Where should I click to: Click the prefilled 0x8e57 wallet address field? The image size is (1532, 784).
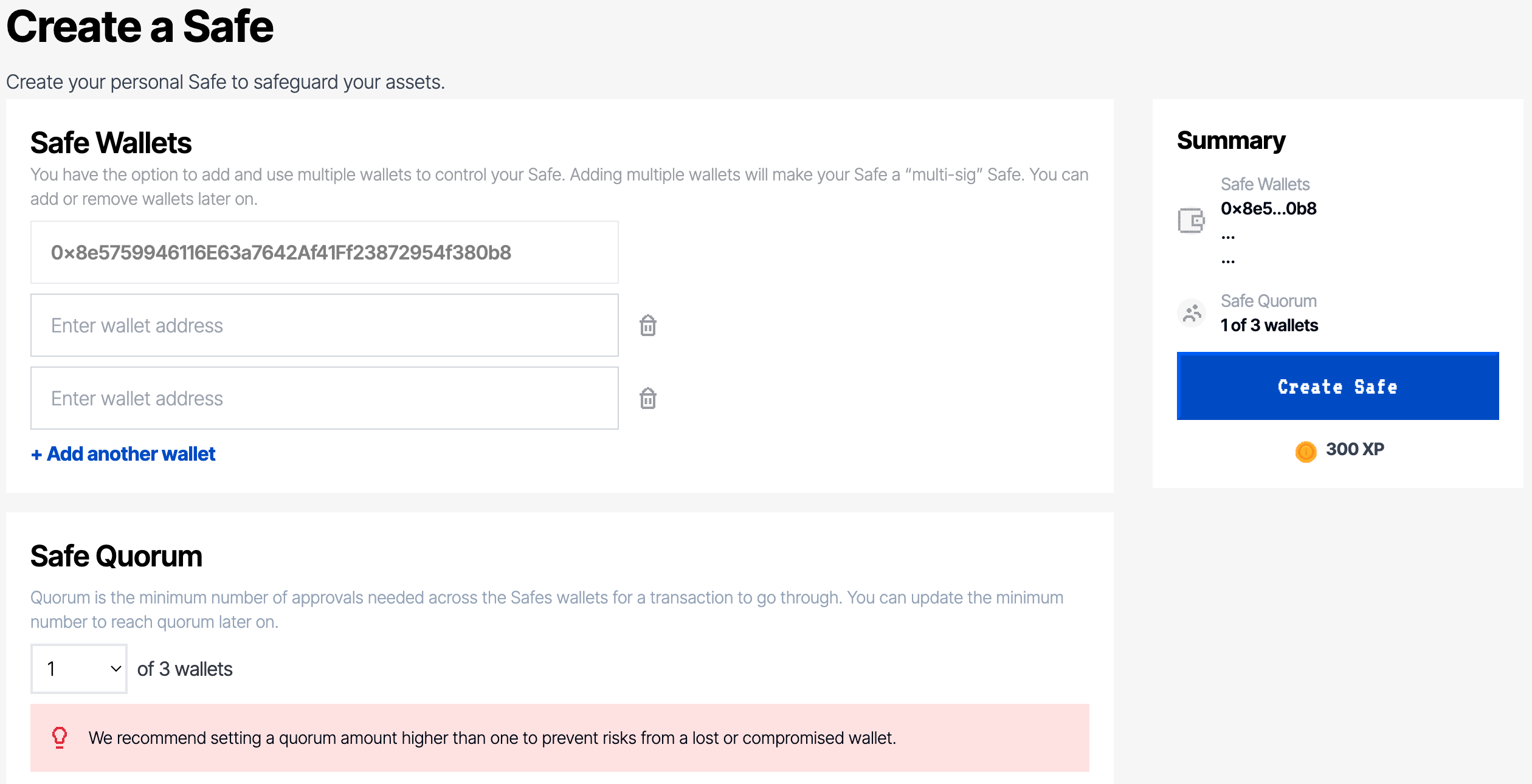click(x=324, y=253)
